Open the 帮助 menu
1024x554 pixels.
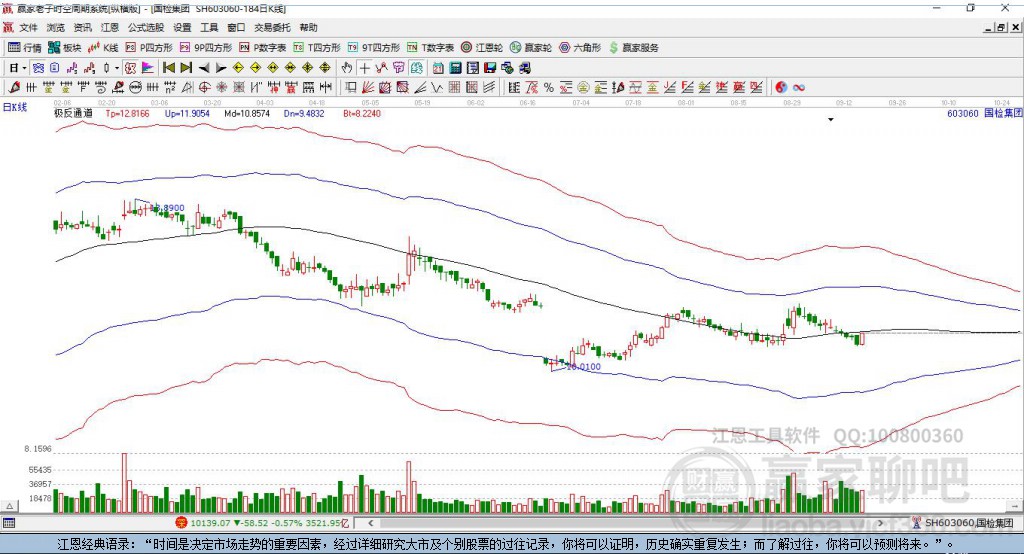(308, 27)
